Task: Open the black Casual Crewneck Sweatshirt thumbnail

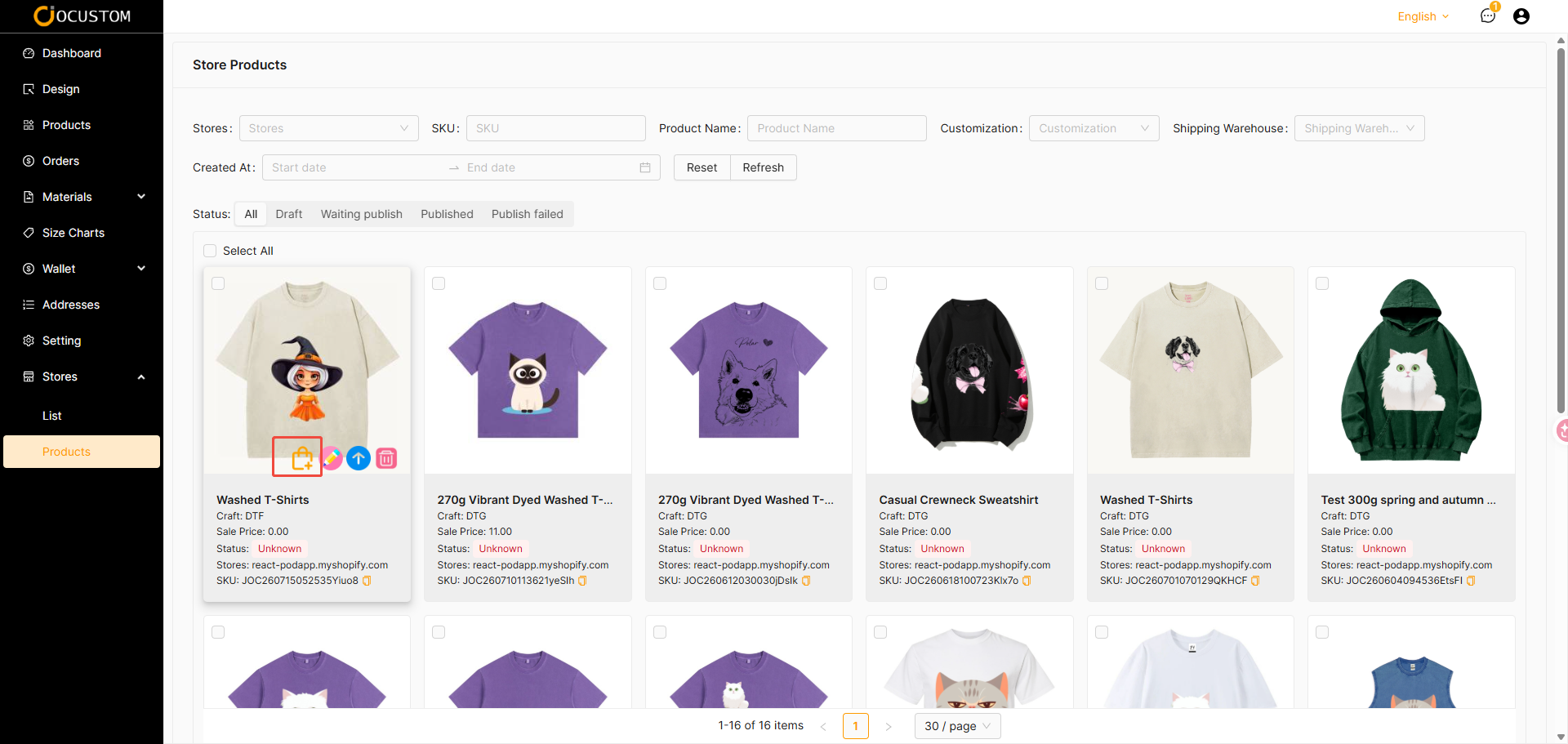Action: 969,370
